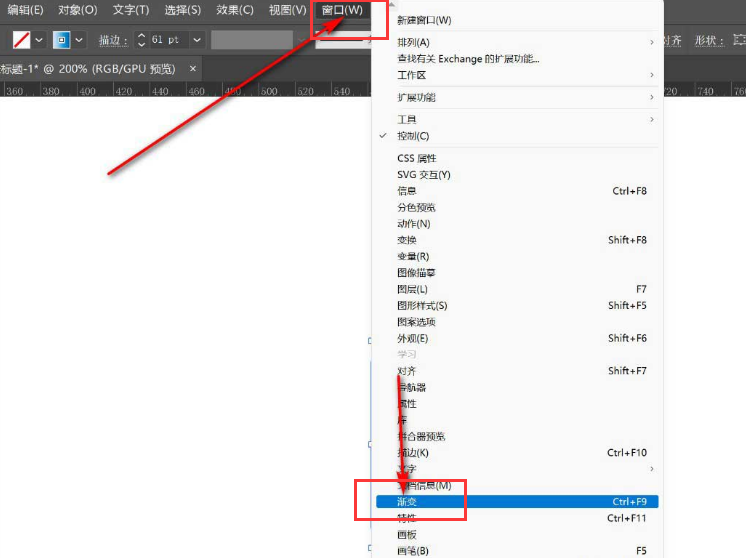Open the SVG 交互(Y) panel
The height and width of the screenshot is (558, 746).
pyautogui.click(x=517, y=175)
